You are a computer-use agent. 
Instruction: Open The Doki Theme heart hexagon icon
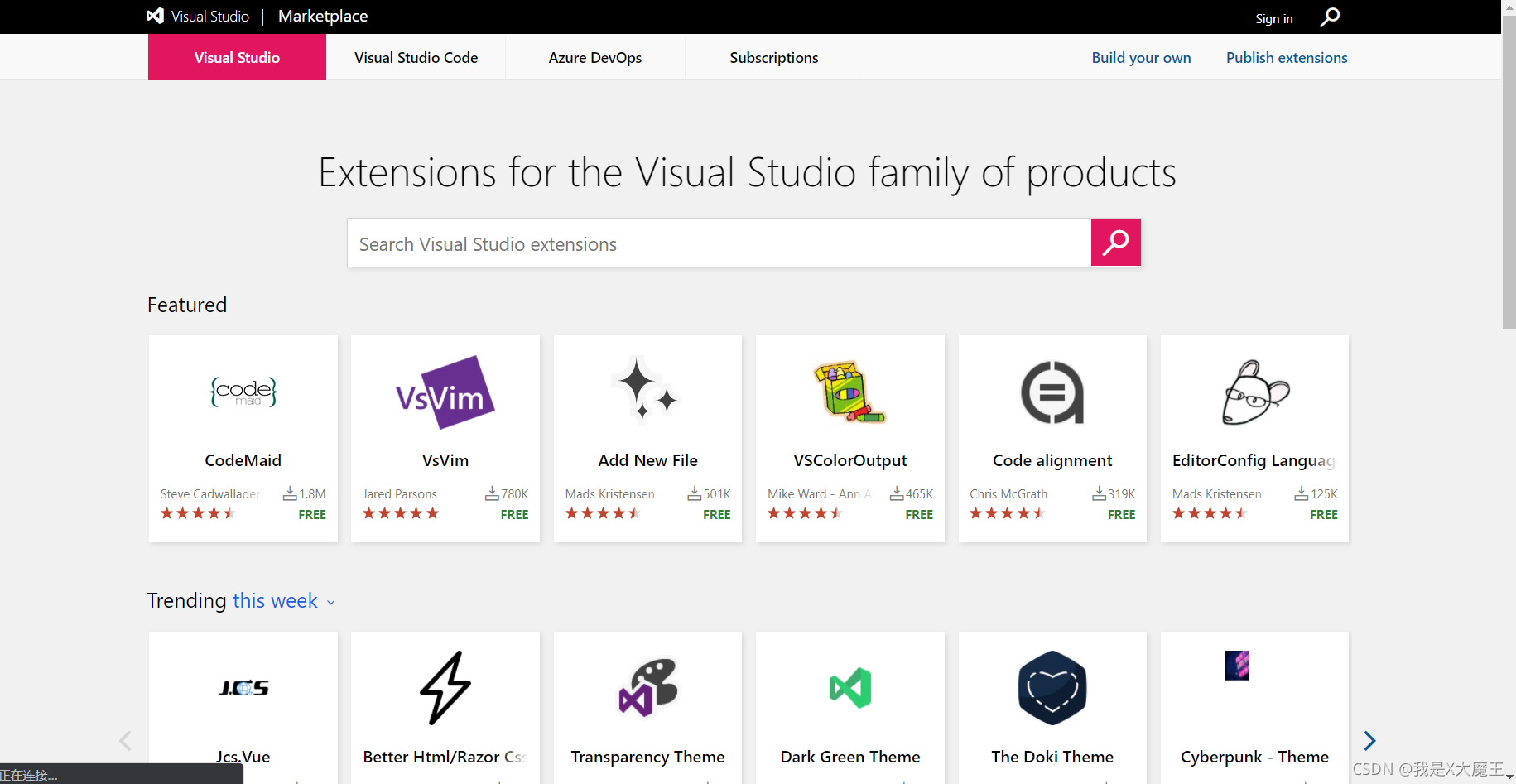click(x=1052, y=688)
